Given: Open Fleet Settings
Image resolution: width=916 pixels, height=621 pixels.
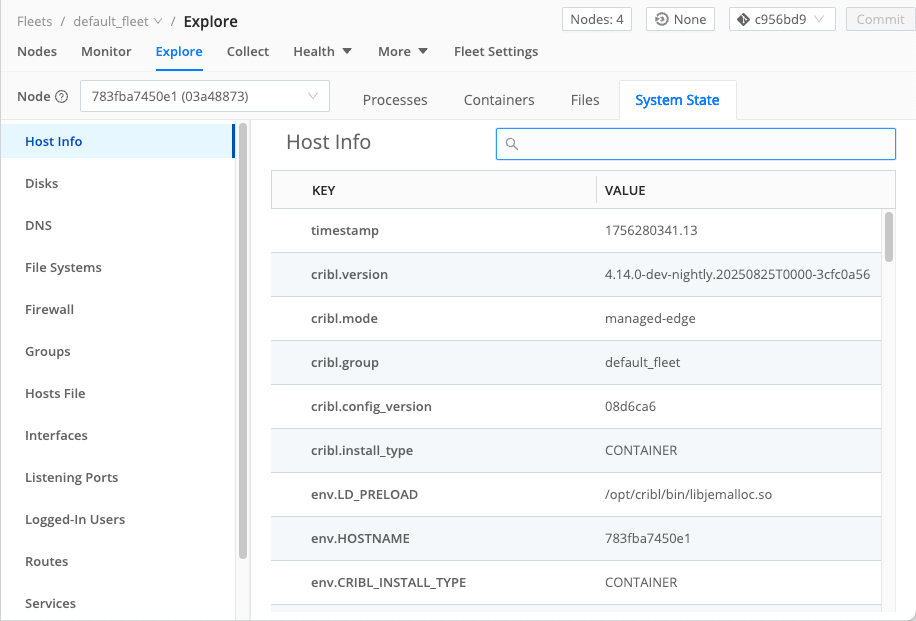Looking at the screenshot, I should pyautogui.click(x=496, y=51).
